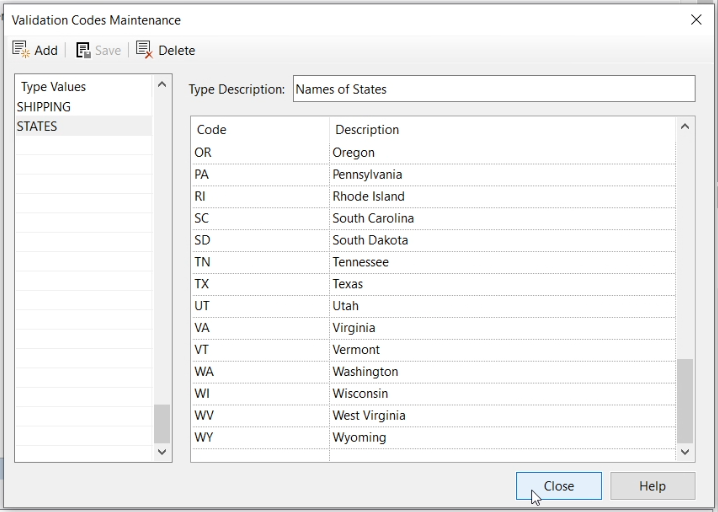Screen dimensions: 718x512
Task: Select SHIPPING in the Type Values list
Action: point(44,107)
